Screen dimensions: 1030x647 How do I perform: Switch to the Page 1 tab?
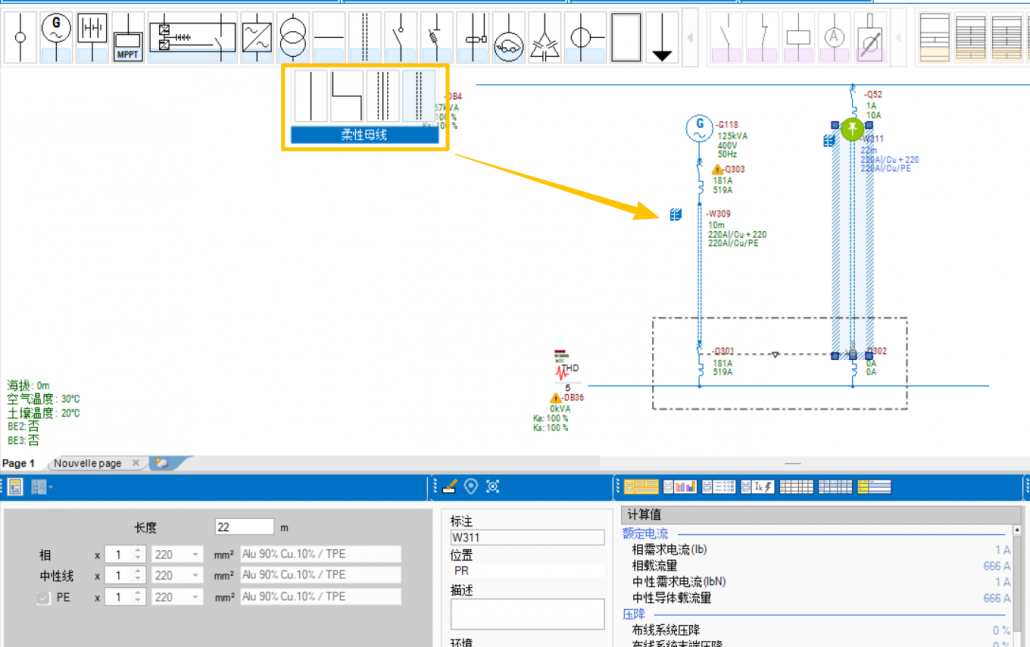click(x=19, y=463)
